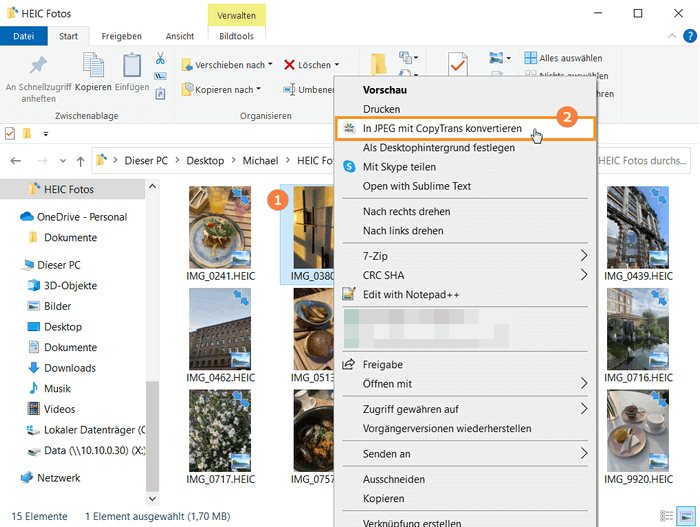Select the IMG_0717.HEIC thumbnail

click(220, 431)
